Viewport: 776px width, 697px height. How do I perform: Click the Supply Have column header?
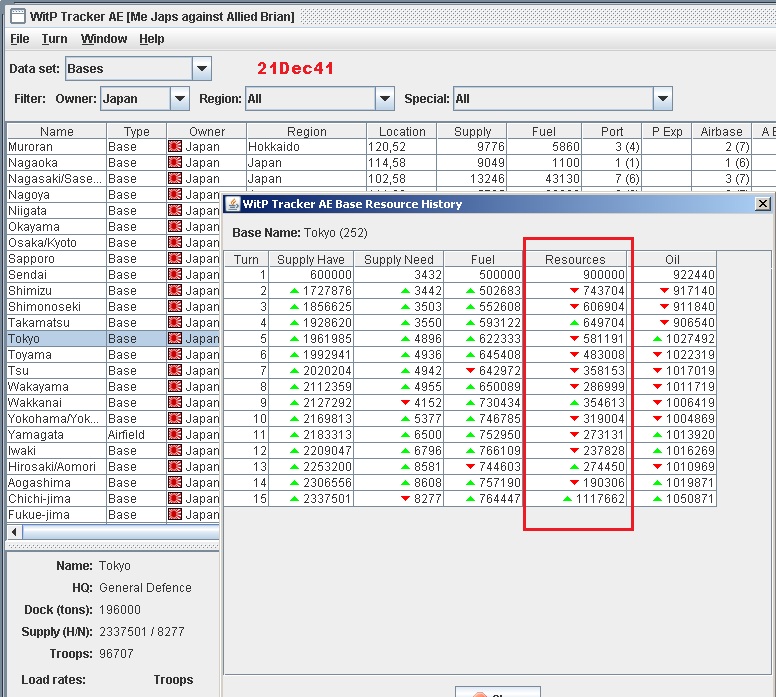click(311, 259)
